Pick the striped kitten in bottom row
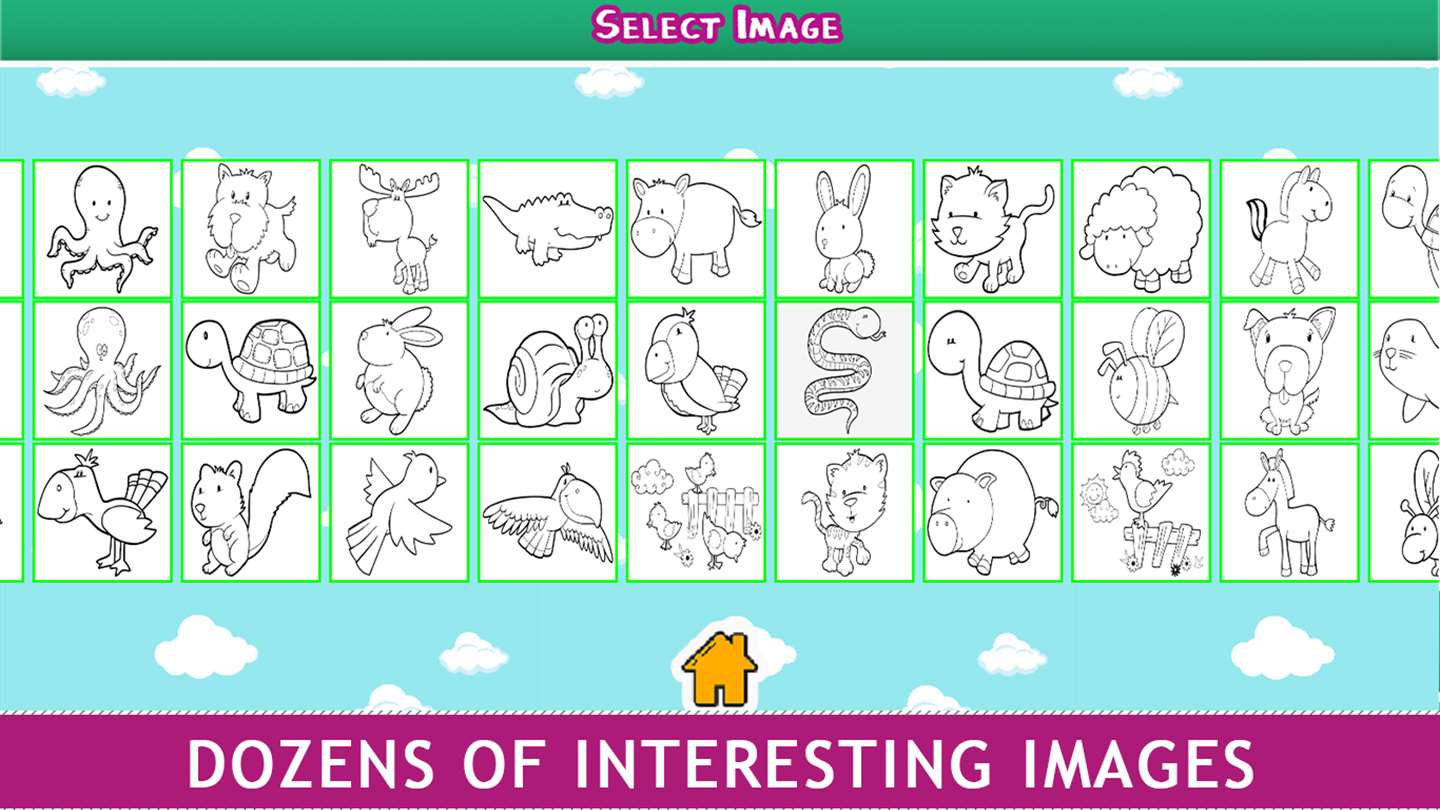The width and height of the screenshot is (1440, 810). point(844,513)
